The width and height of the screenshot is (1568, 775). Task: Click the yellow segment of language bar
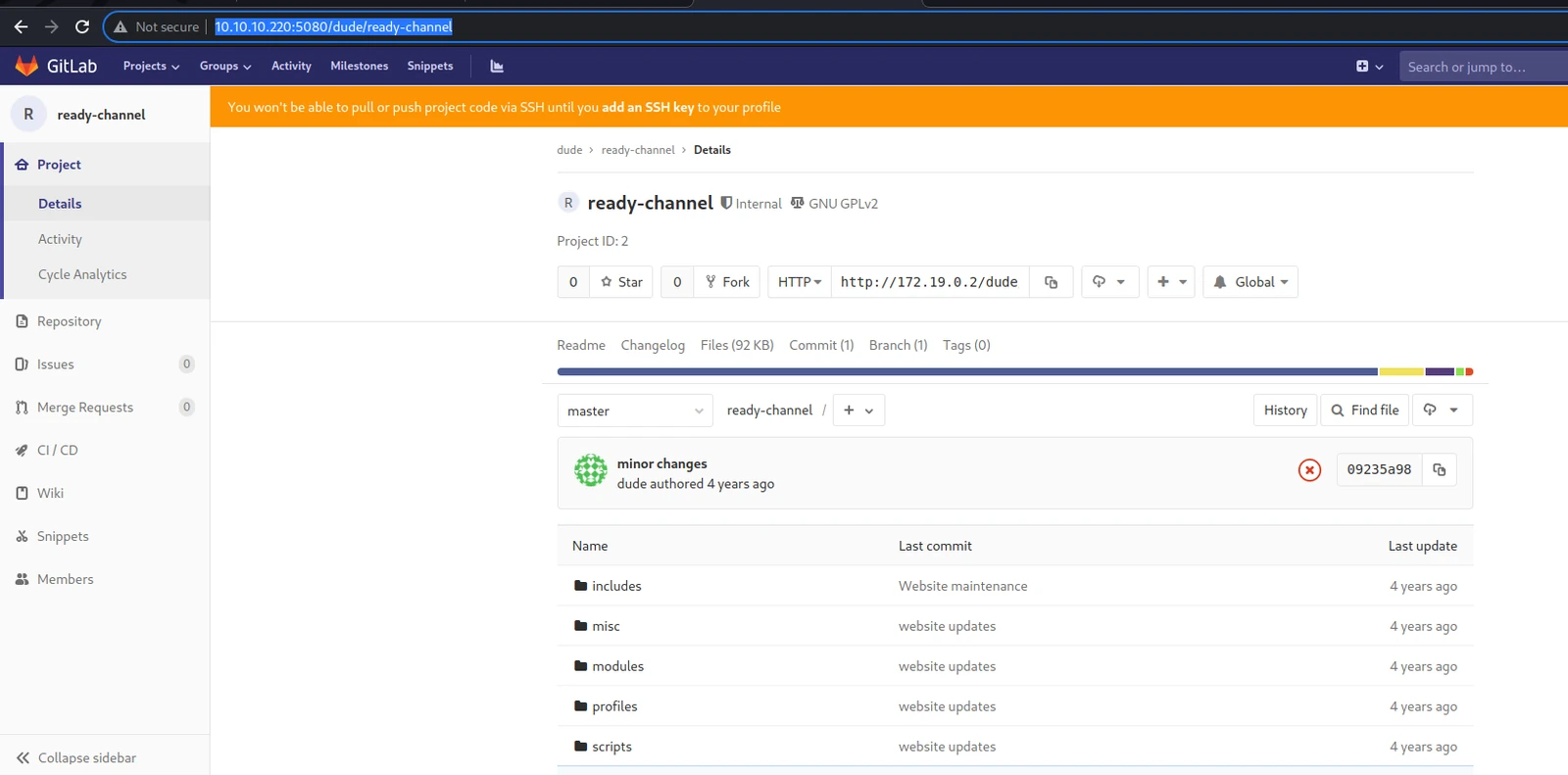[x=1401, y=371]
